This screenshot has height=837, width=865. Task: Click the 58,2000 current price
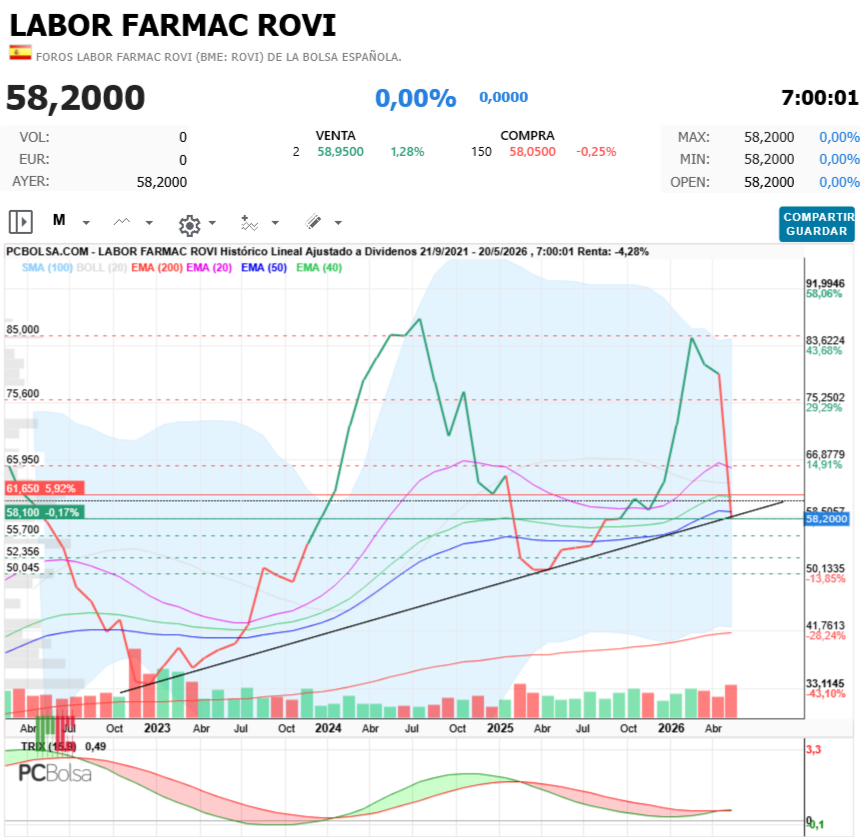[76, 98]
